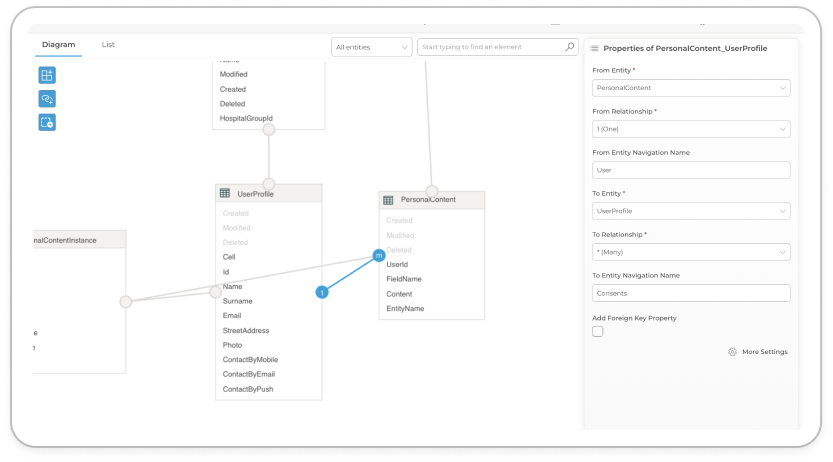This screenshot has width=833, height=462.
Task: Select the blue 'm' relationship endpoint
Action: tap(378, 256)
